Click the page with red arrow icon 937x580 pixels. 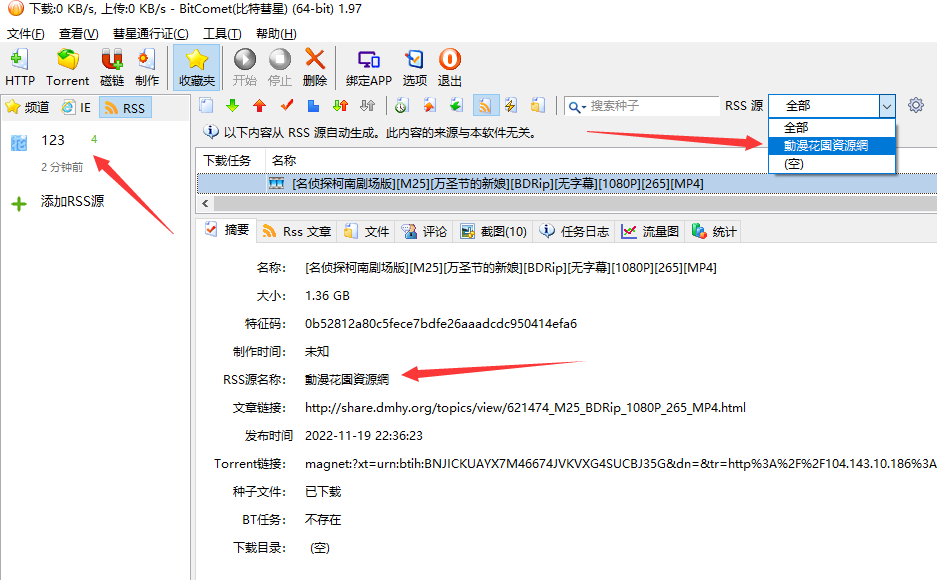tap(429, 106)
